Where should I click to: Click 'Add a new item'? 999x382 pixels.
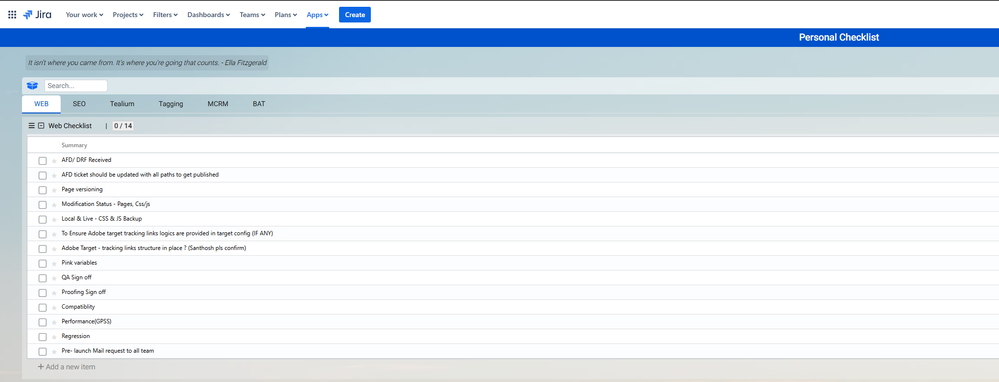coord(67,367)
